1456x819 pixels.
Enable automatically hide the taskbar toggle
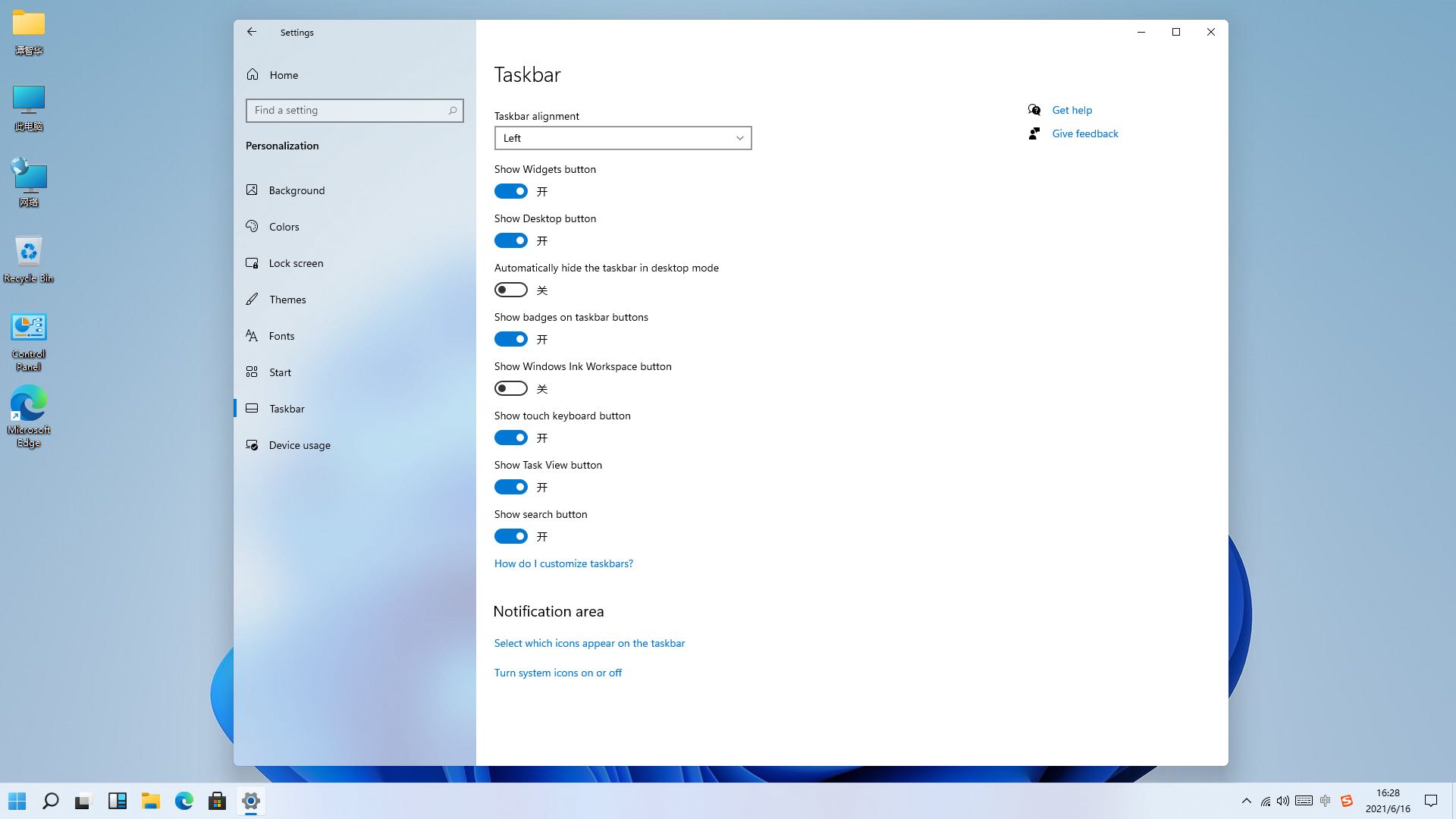coord(511,290)
